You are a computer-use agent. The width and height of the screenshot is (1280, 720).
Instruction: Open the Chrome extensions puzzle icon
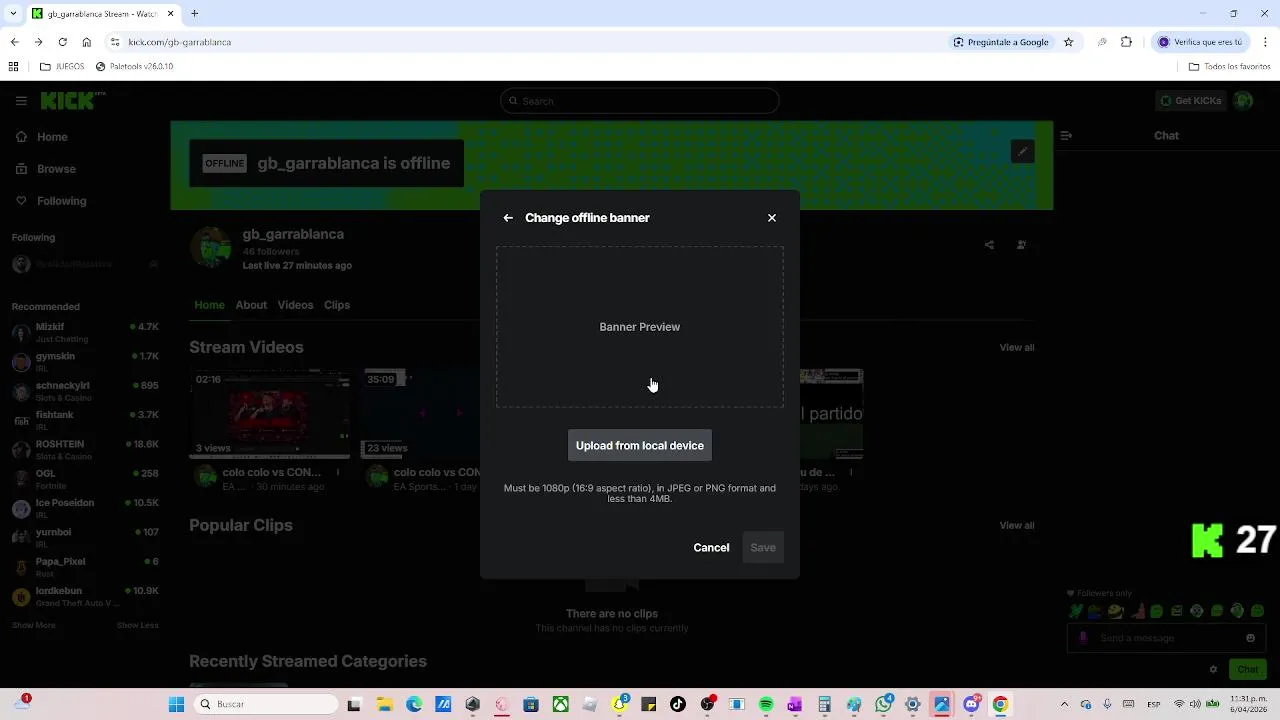1126,42
